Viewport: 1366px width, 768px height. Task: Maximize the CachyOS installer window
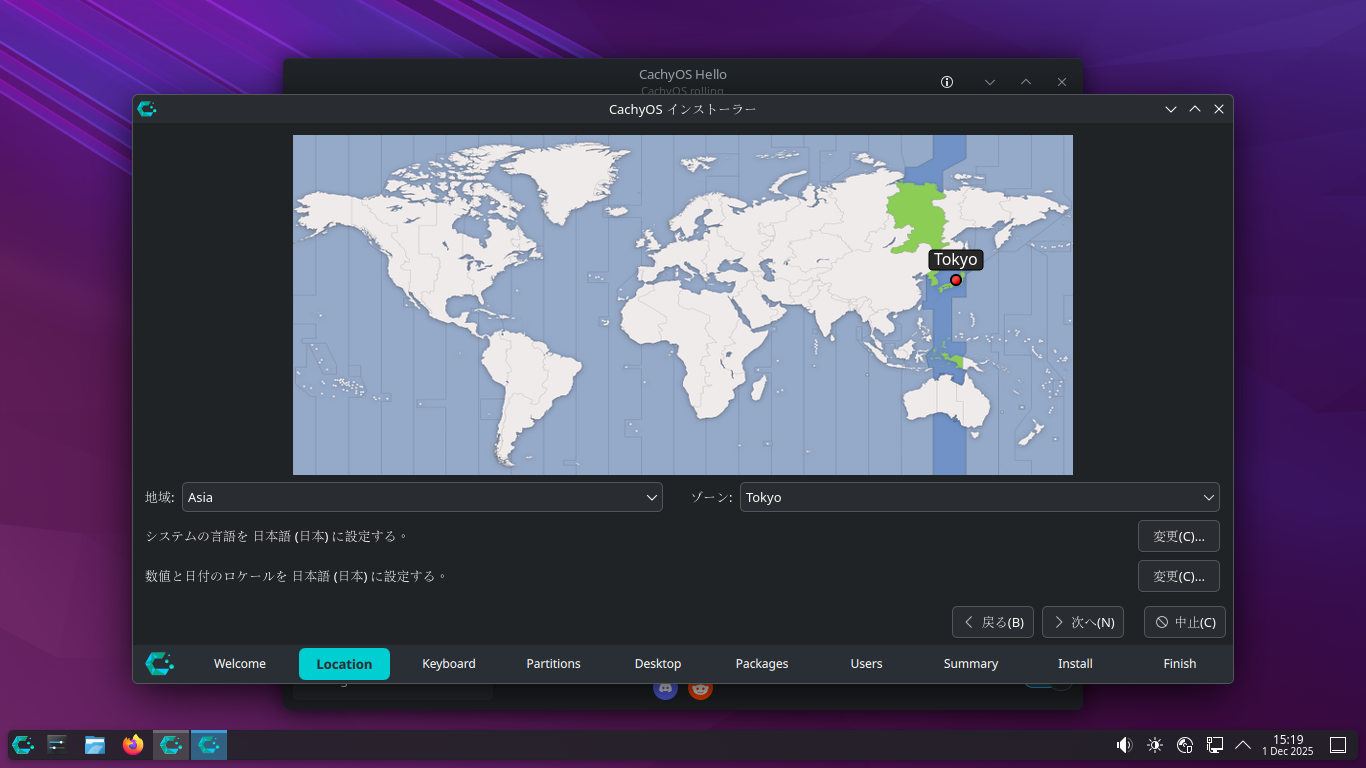[x=1195, y=109]
